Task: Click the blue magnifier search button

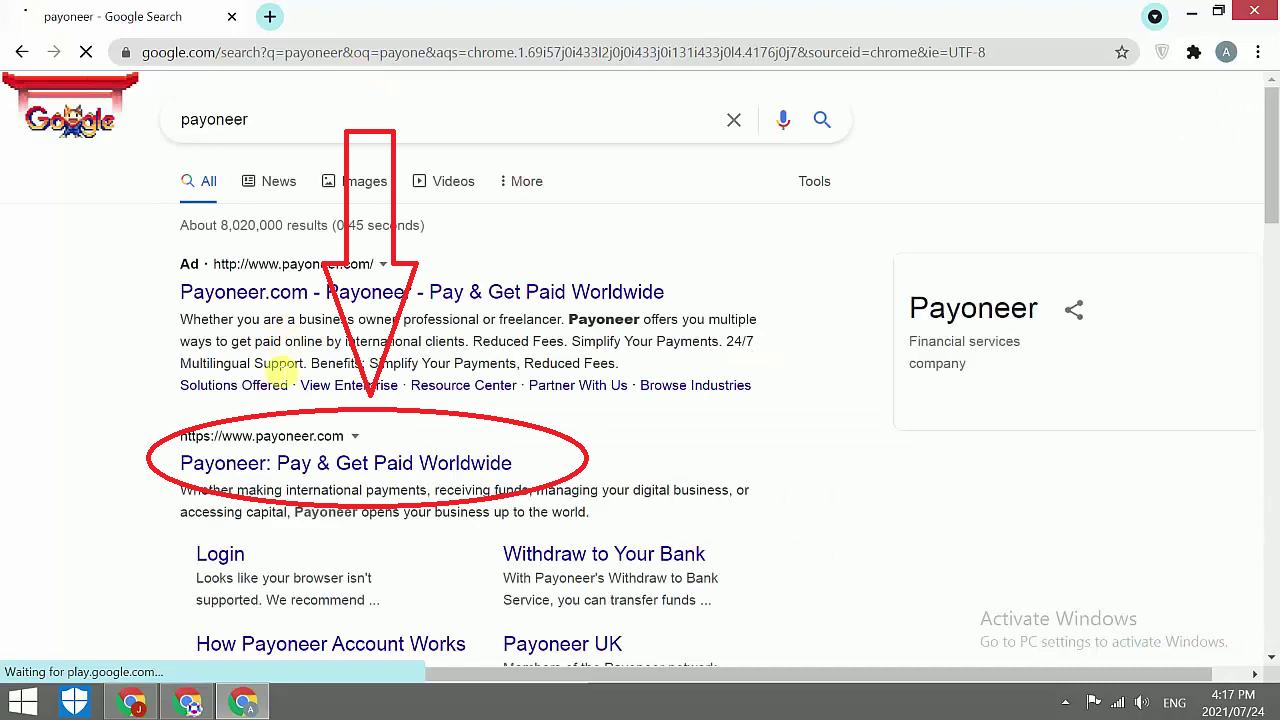Action: point(822,120)
